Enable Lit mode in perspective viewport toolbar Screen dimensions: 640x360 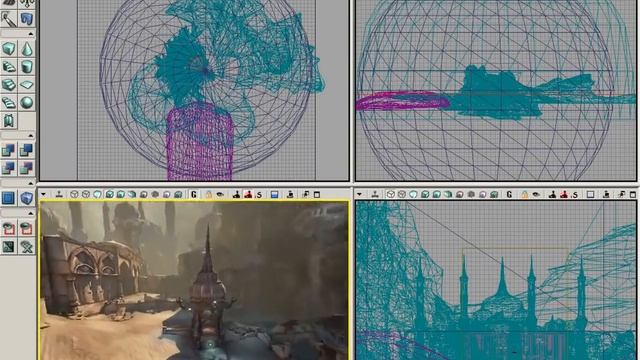point(109,195)
